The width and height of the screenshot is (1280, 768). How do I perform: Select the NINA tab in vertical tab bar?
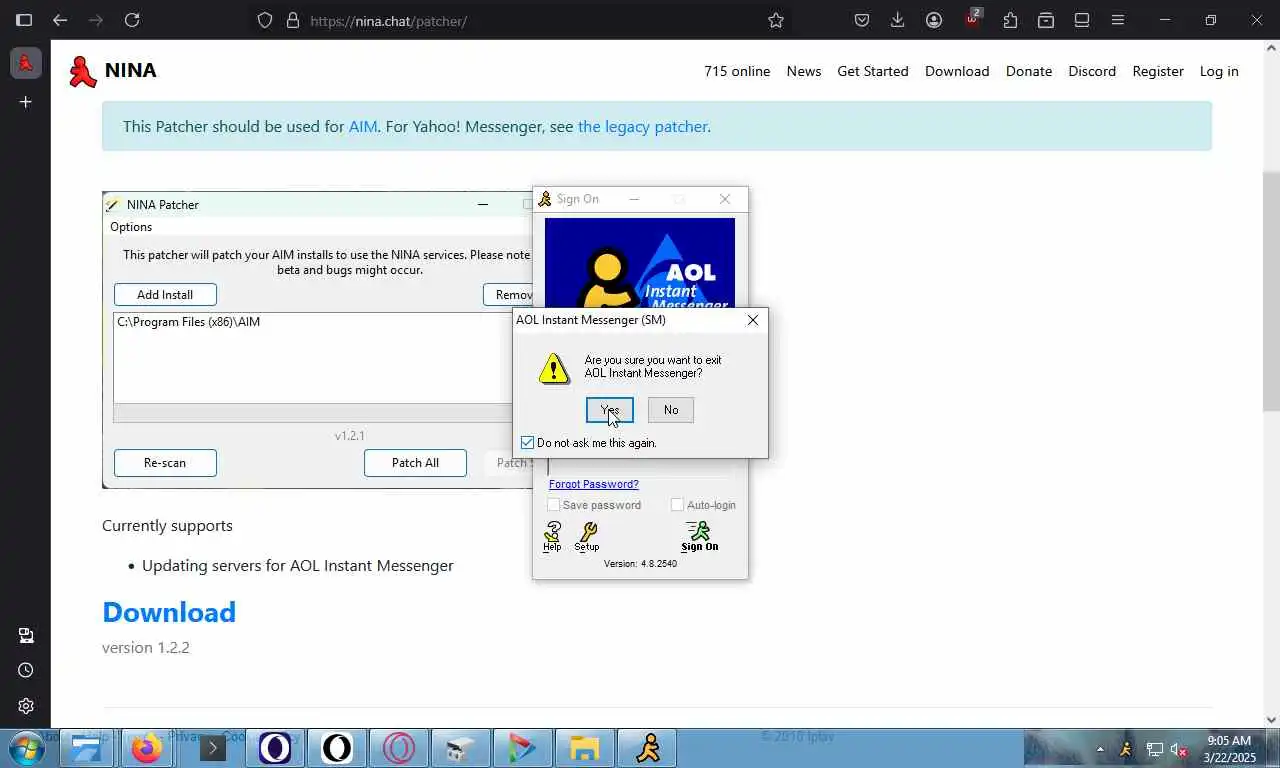coord(26,63)
